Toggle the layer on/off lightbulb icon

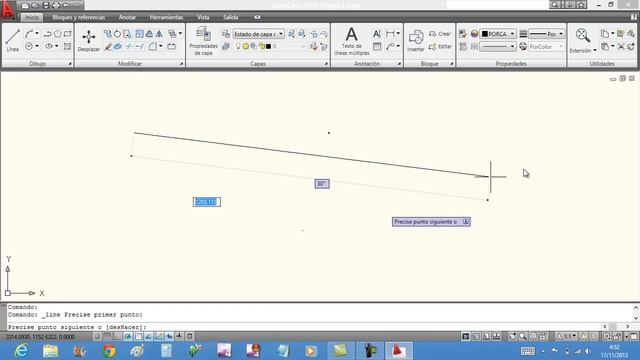[238, 47]
